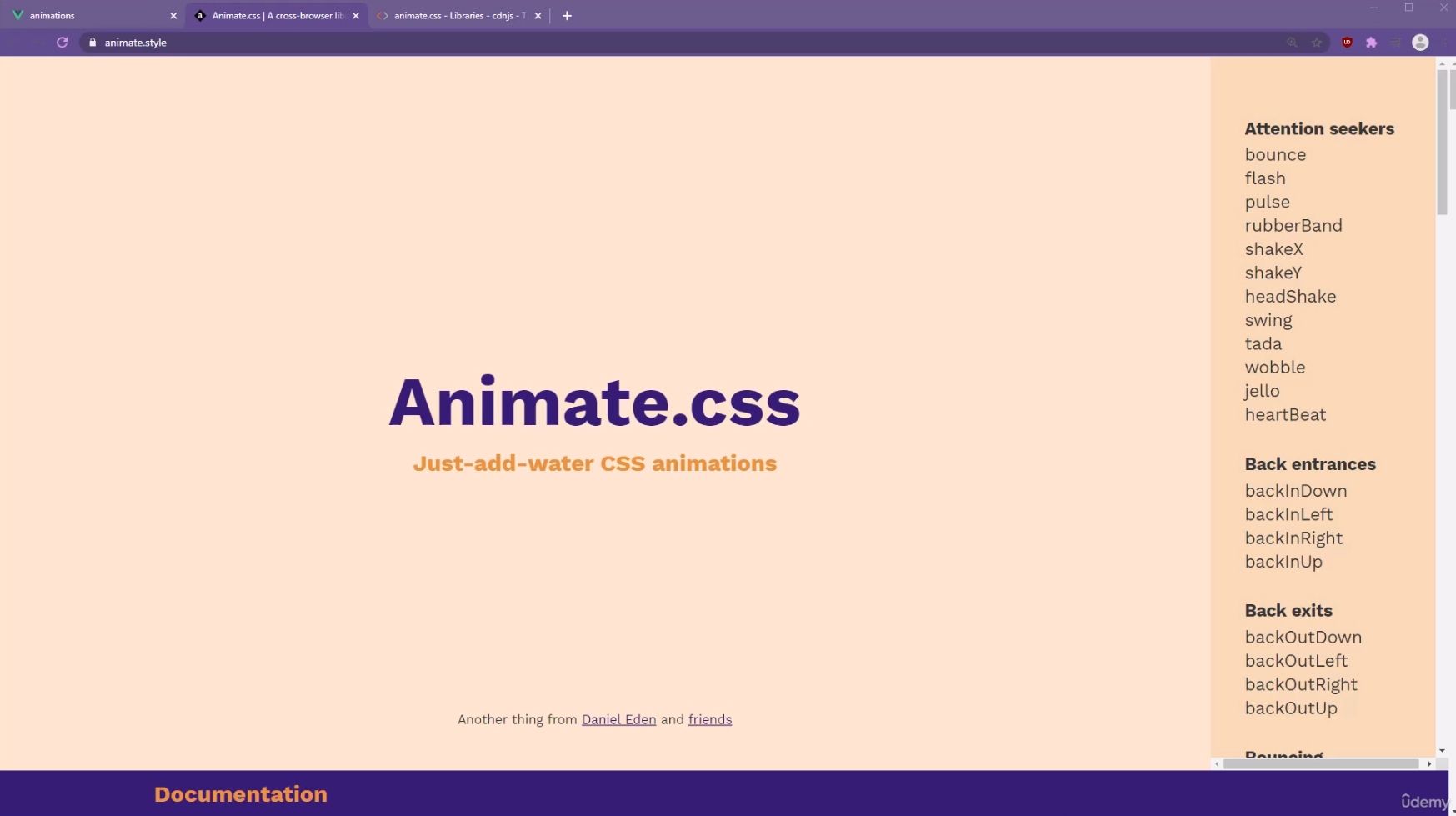Preview the backInRight animation
The height and width of the screenshot is (816, 1456).
[1293, 538]
